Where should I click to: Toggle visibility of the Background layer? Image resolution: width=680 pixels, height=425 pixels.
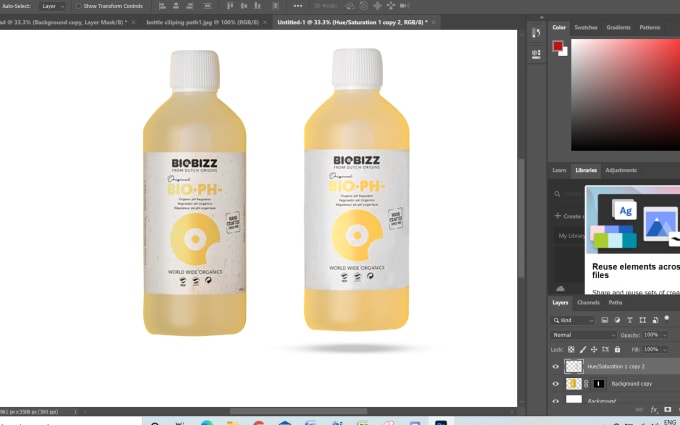pos(556,401)
